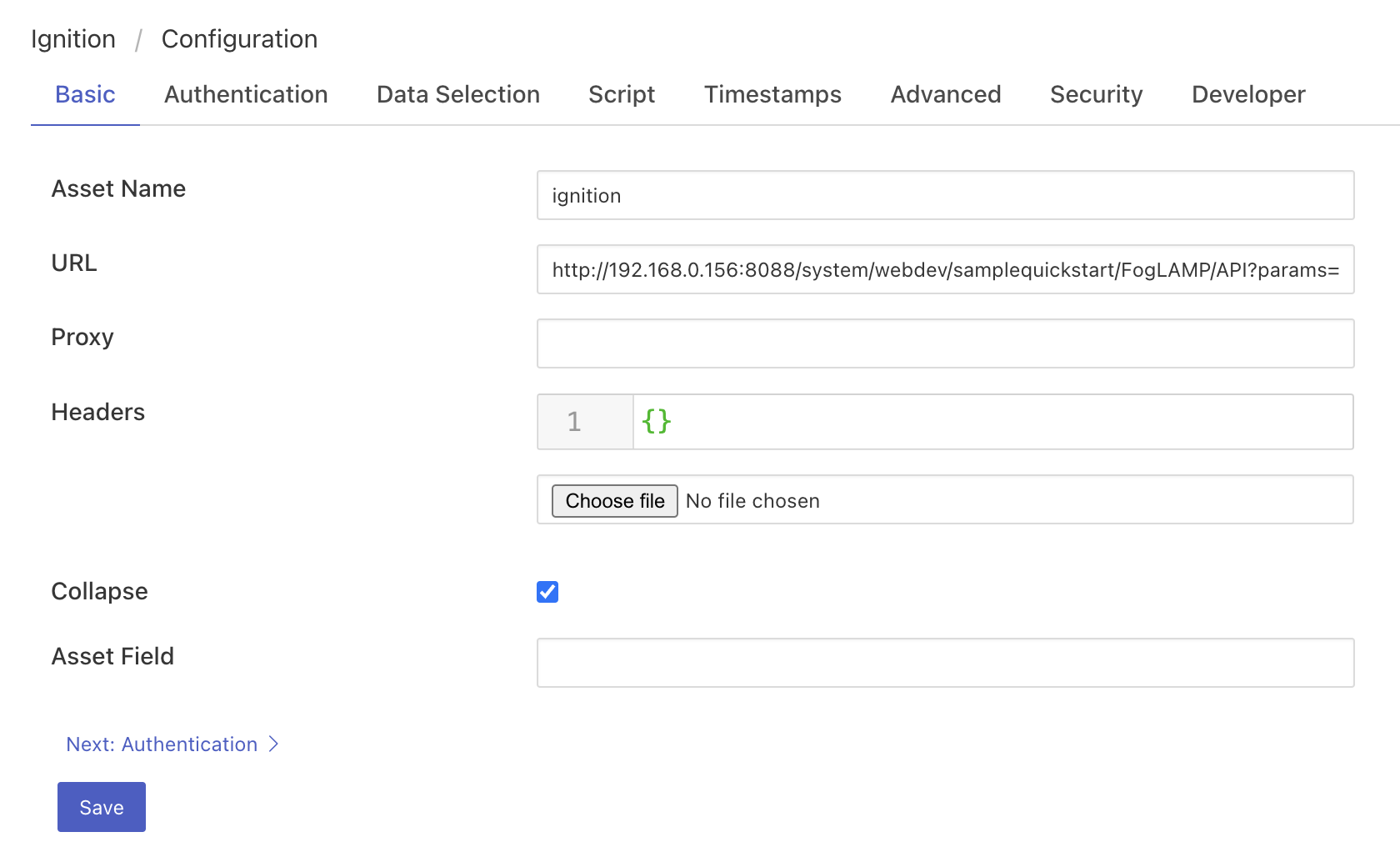The width and height of the screenshot is (1400, 862).
Task: Select the Timestamps tab
Action: pyautogui.click(x=772, y=95)
